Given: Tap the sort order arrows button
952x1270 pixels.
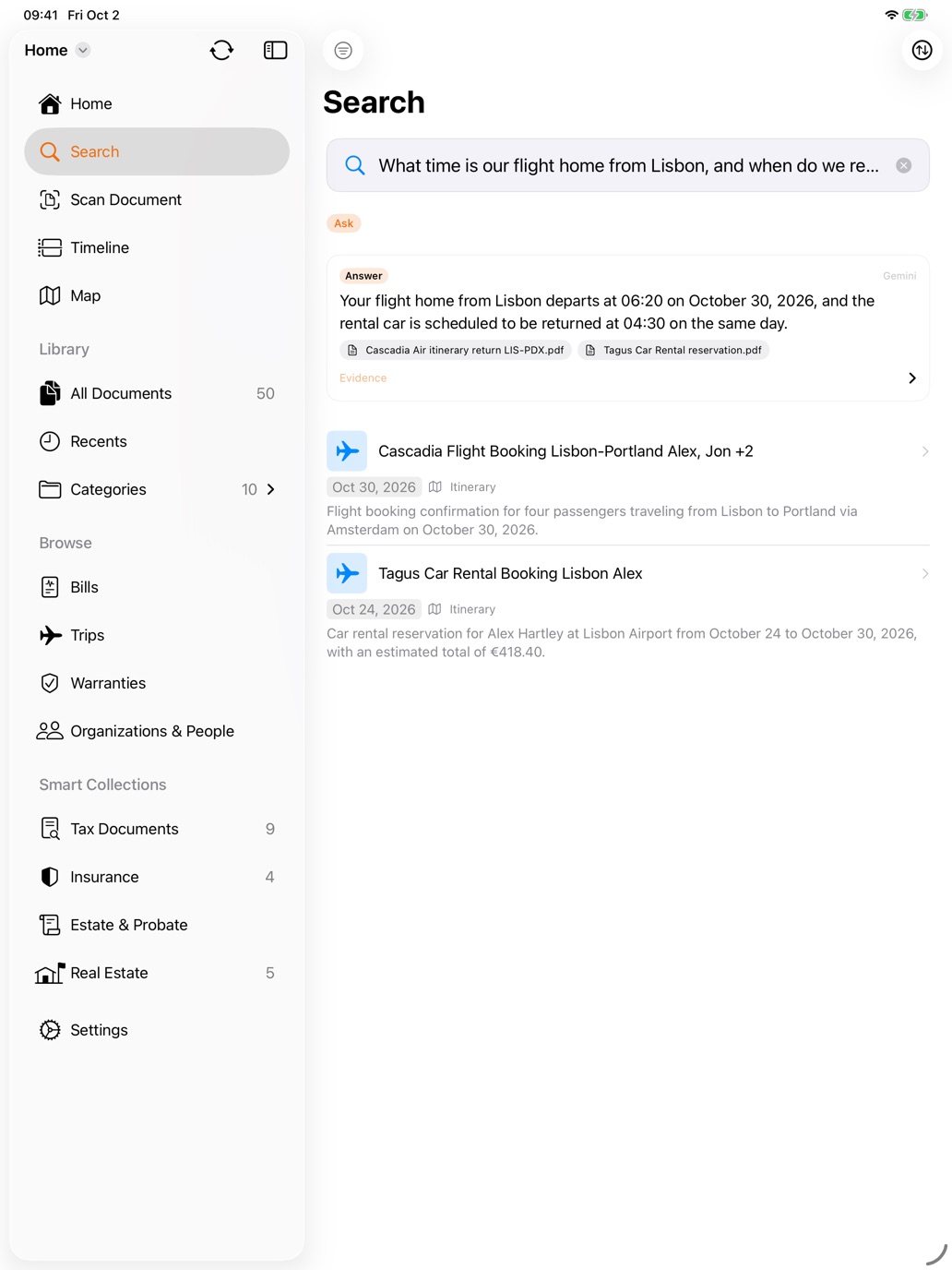Looking at the screenshot, I should pos(922,50).
